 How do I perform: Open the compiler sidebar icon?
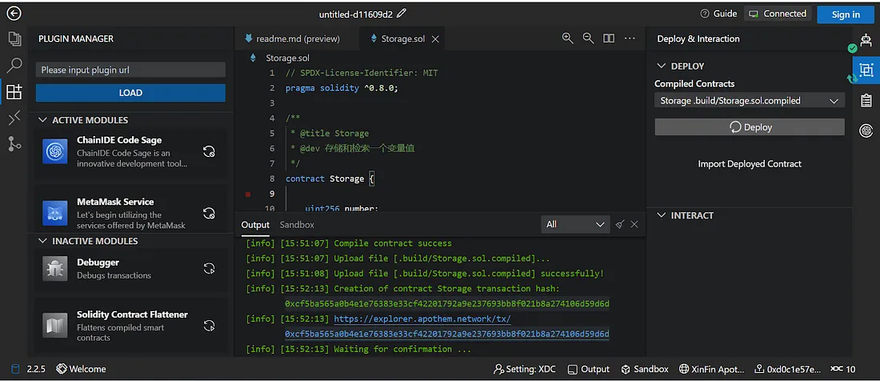[14, 118]
